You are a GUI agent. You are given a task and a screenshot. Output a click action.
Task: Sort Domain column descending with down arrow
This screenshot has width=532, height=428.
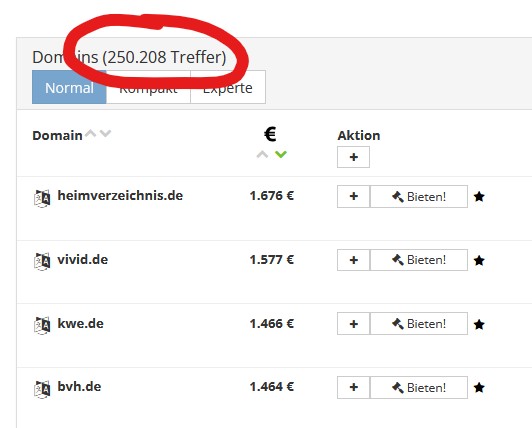point(106,133)
